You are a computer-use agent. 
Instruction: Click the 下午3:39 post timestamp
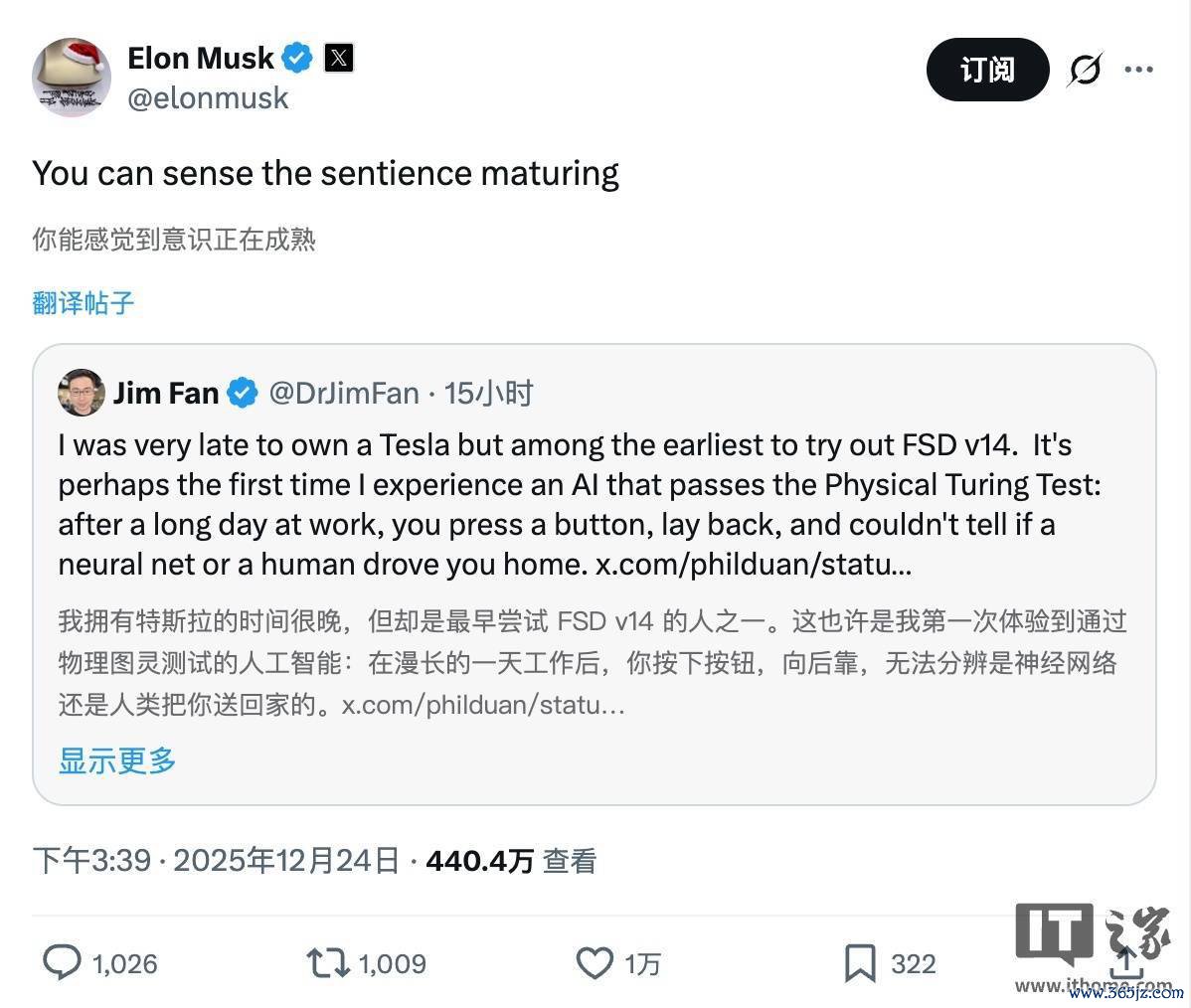(x=91, y=861)
